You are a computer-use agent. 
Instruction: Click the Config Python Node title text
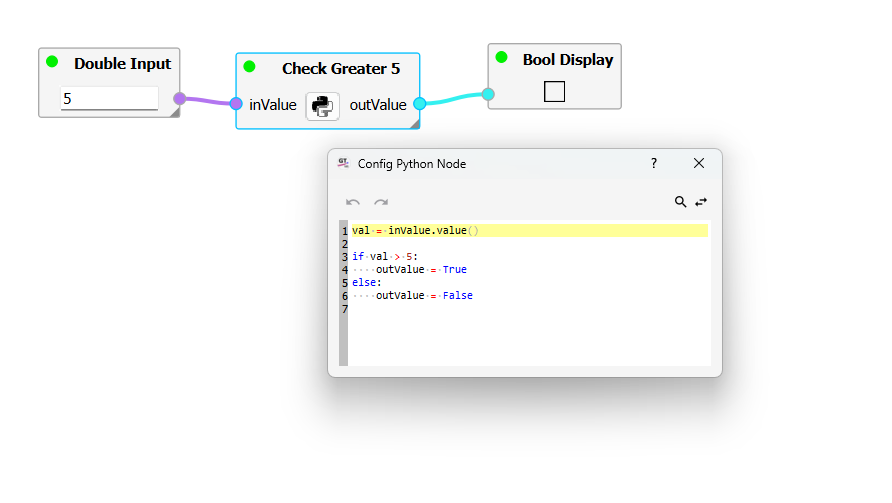coord(412,164)
